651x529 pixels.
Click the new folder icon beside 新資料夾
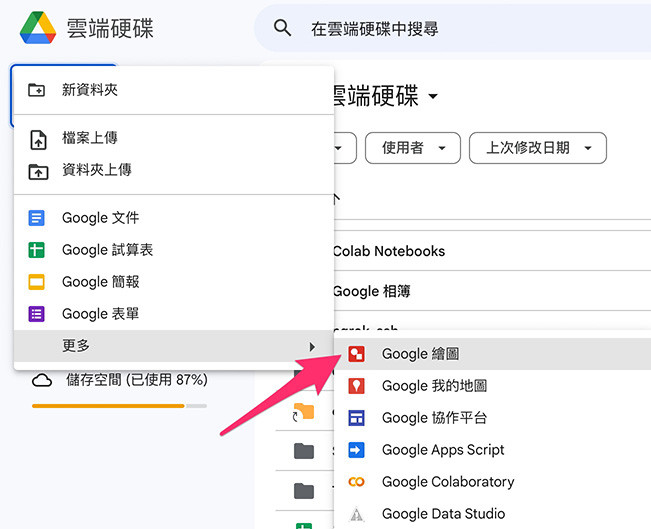coord(37,90)
